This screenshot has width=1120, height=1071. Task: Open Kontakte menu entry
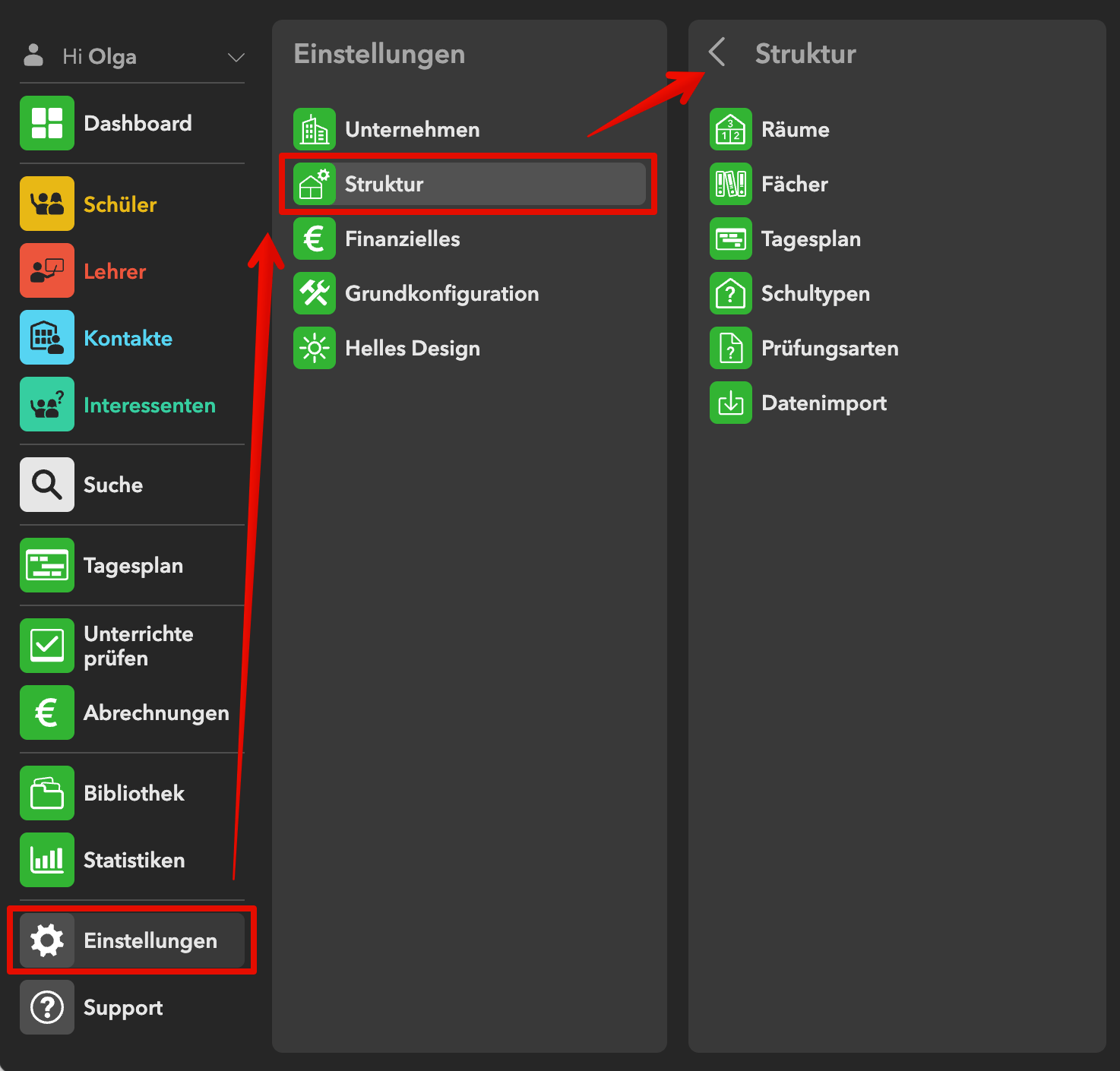coord(128,338)
